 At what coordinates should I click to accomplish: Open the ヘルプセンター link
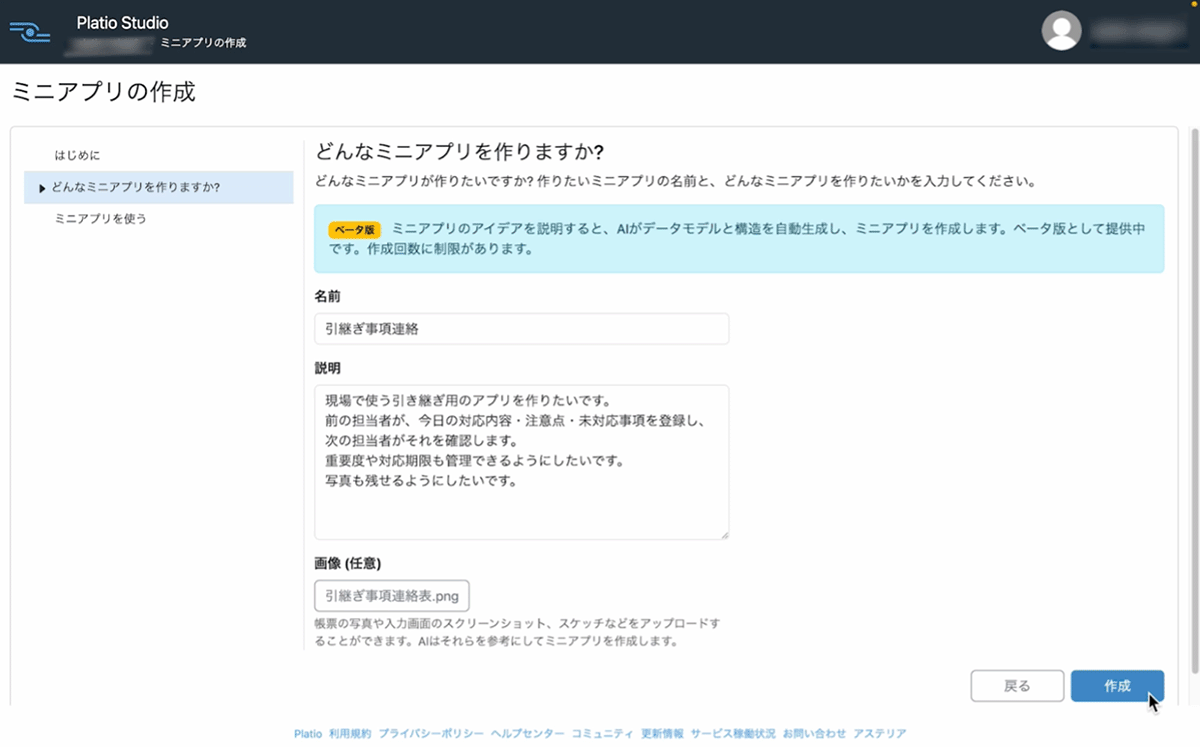527,733
